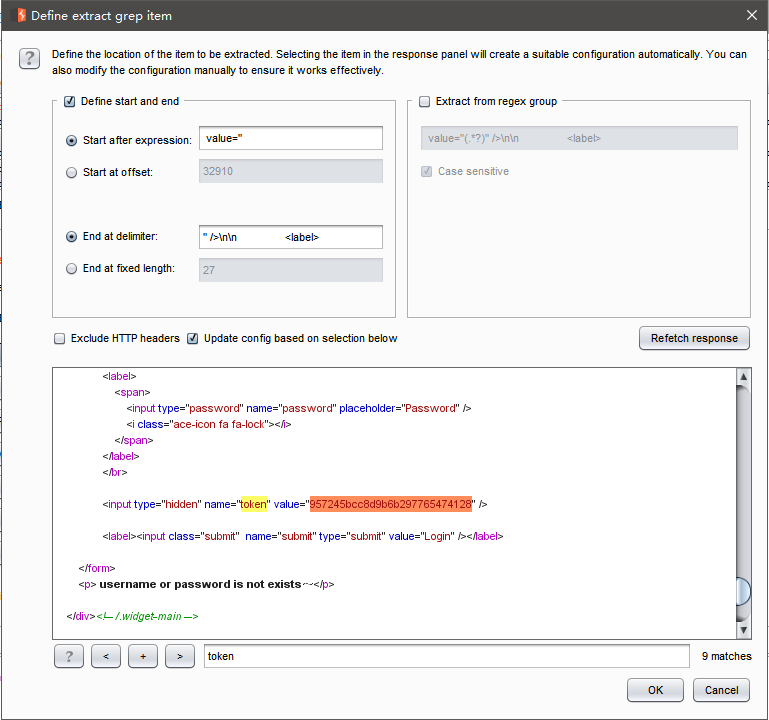This screenshot has height=720, width=769.
Task: Click the Cancel button
Action: coord(721,690)
